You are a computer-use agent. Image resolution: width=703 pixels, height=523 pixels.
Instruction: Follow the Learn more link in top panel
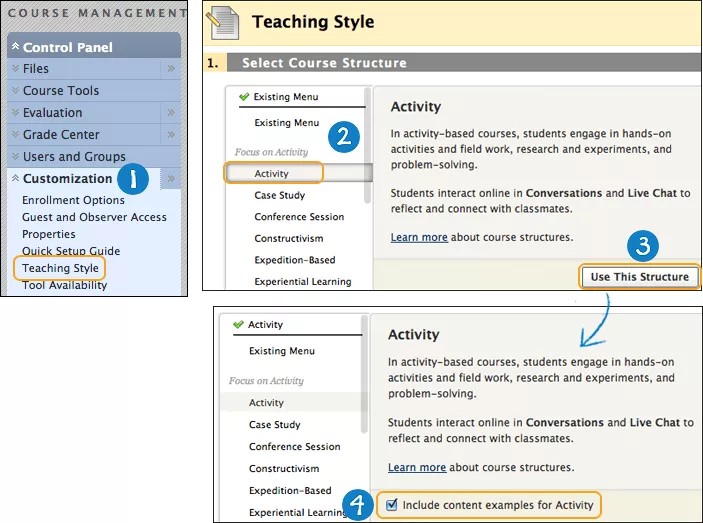418,237
